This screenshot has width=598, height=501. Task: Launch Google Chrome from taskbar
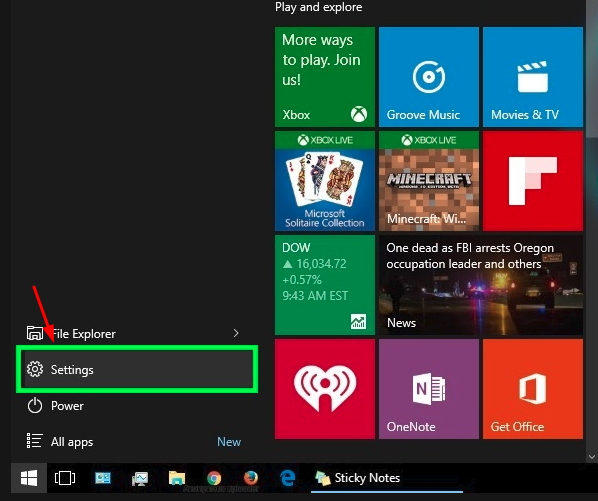pos(214,478)
